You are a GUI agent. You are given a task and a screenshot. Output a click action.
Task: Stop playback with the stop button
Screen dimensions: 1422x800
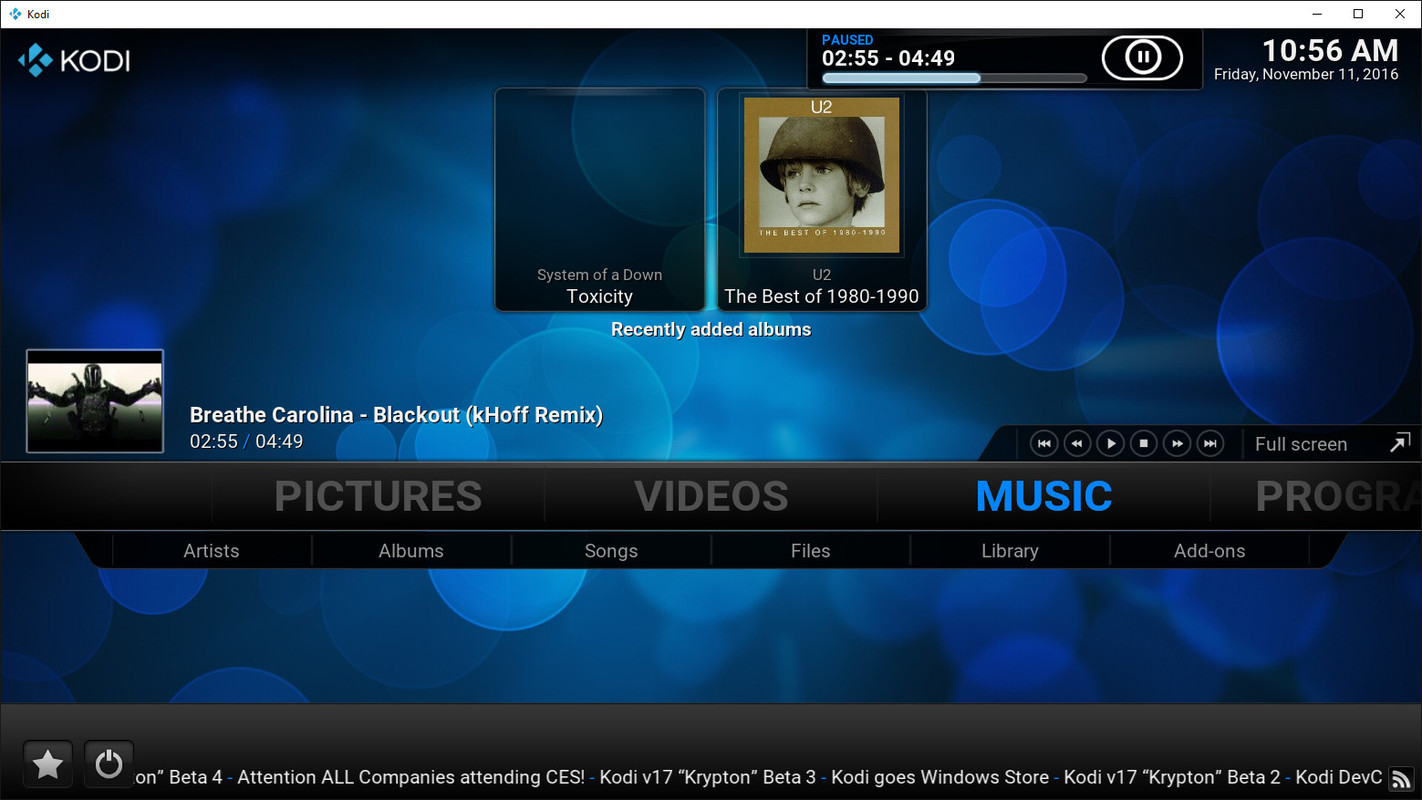click(x=1143, y=444)
